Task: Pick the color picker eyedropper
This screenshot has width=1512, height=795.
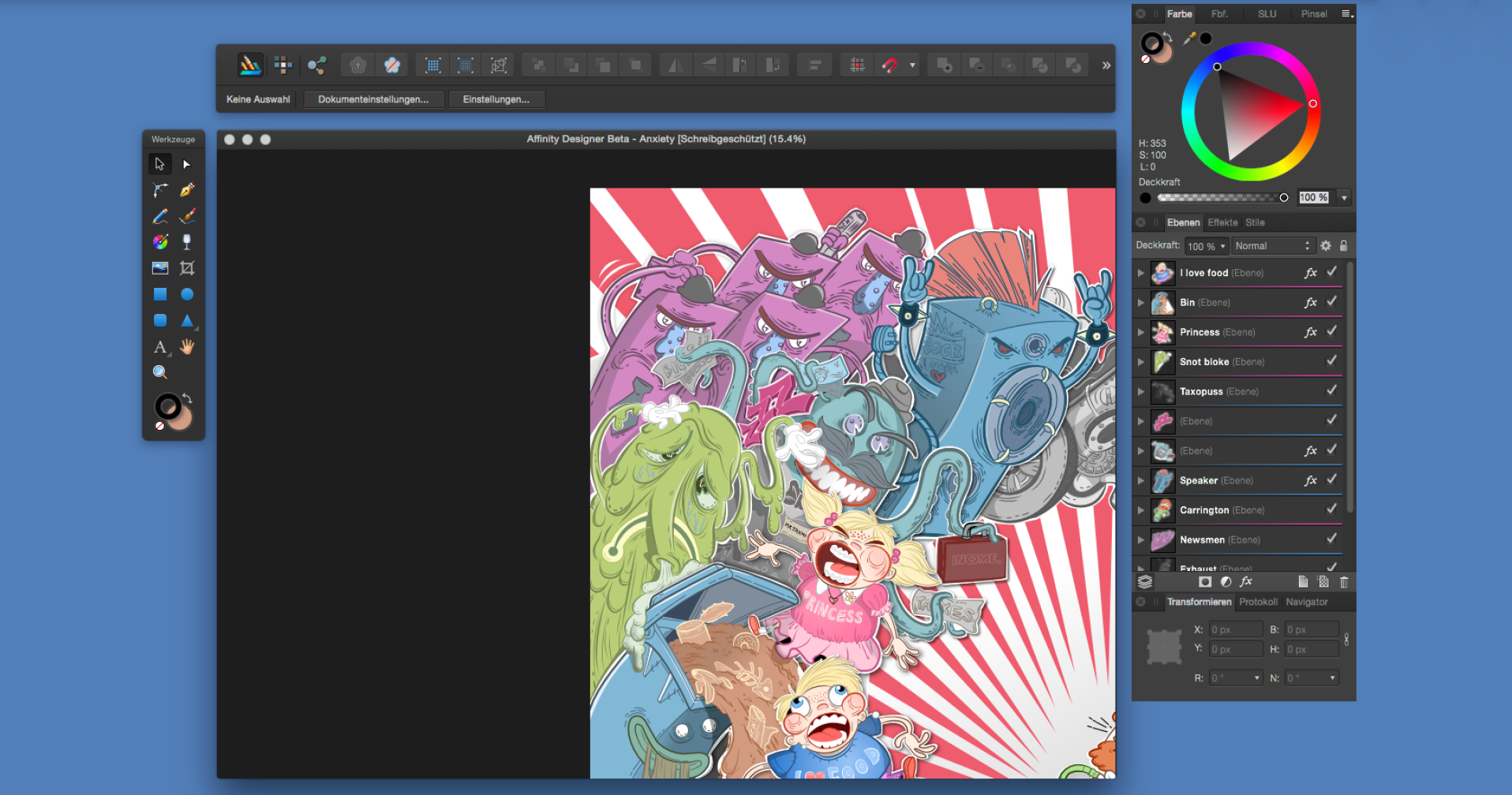Action: pyautogui.click(x=1189, y=38)
